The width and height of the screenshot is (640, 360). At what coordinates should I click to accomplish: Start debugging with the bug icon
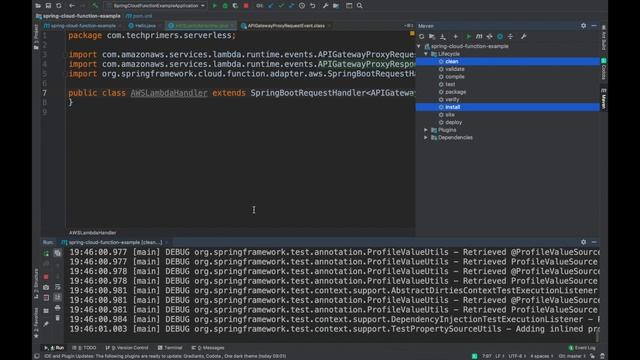tap(225, 6)
